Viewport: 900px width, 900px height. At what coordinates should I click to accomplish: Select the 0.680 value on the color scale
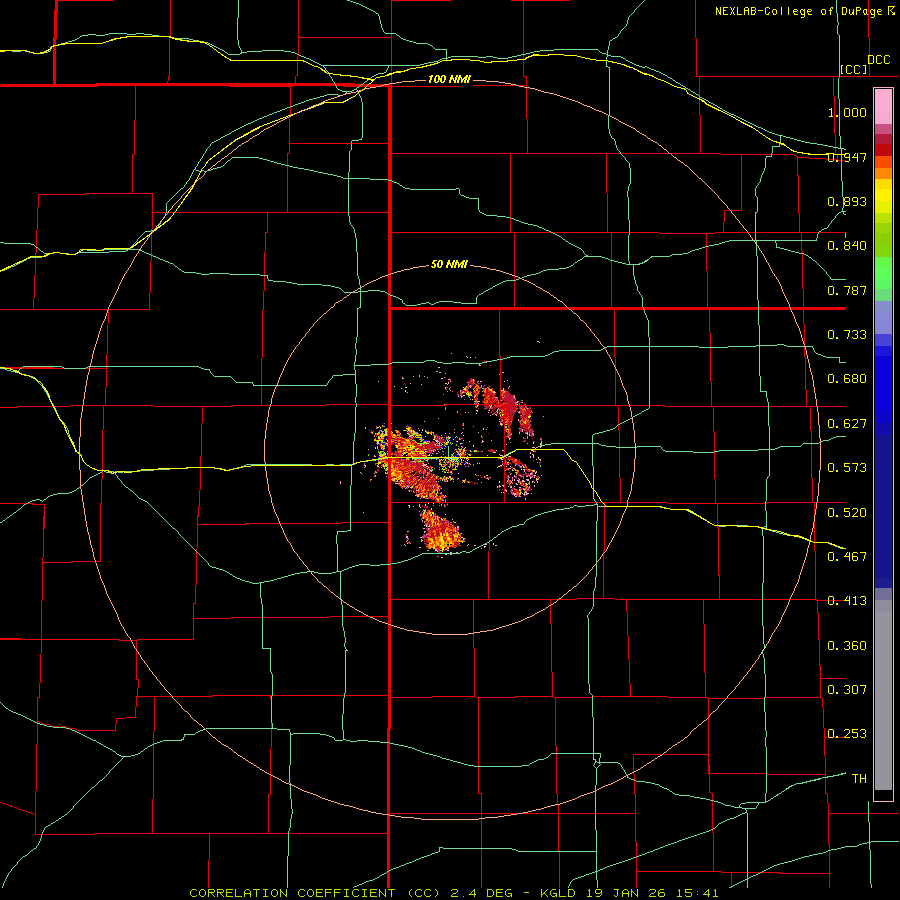(847, 378)
